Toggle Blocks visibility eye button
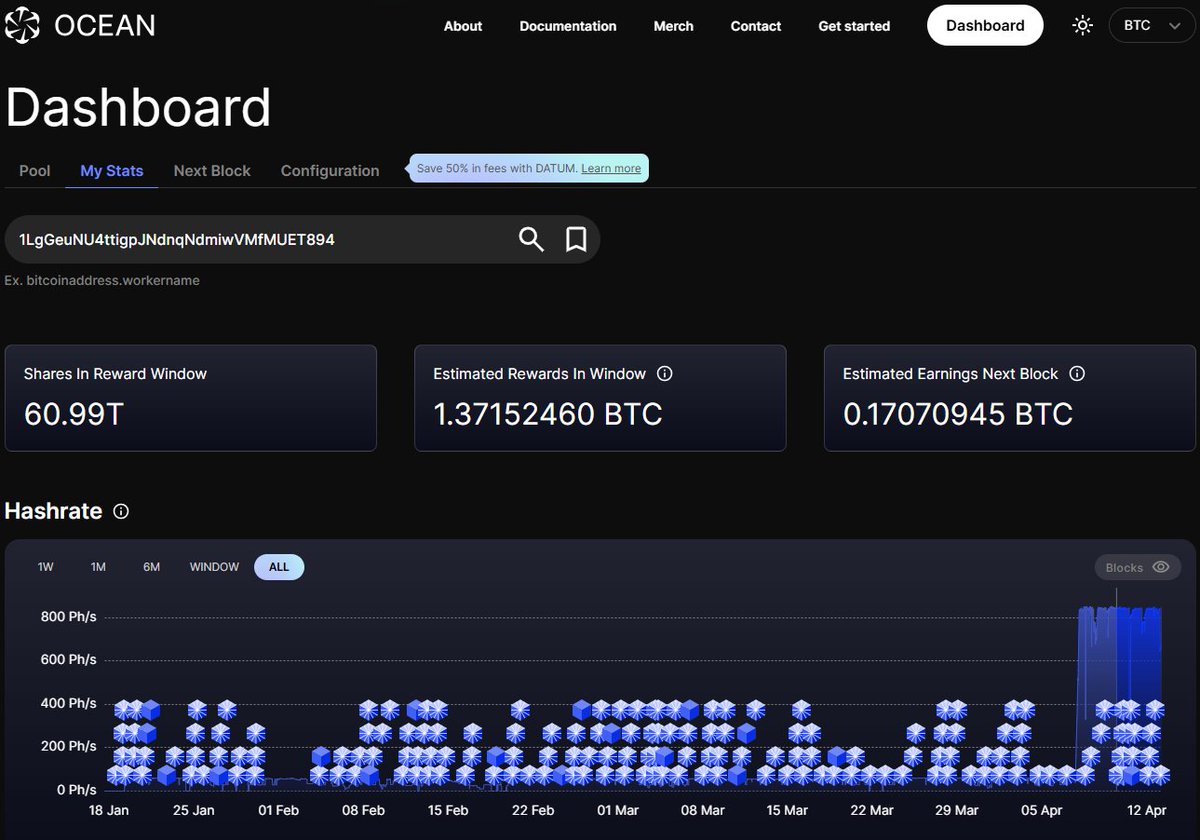The height and width of the screenshot is (840, 1200). point(1137,567)
